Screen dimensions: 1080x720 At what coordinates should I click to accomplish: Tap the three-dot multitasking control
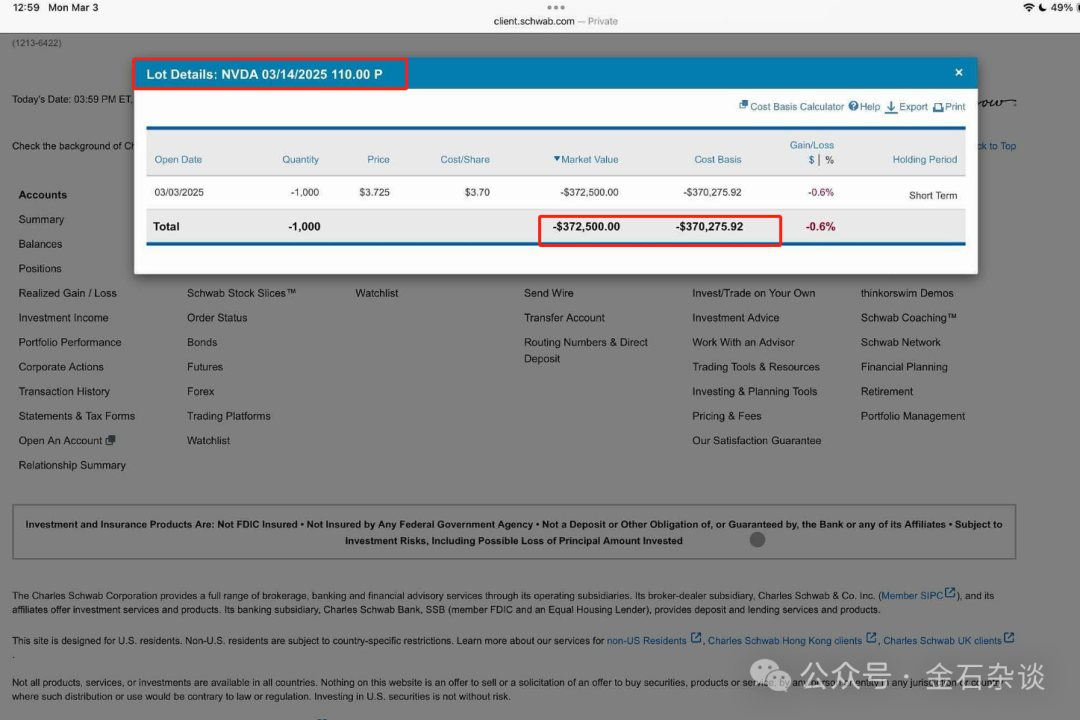pos(555,8)
